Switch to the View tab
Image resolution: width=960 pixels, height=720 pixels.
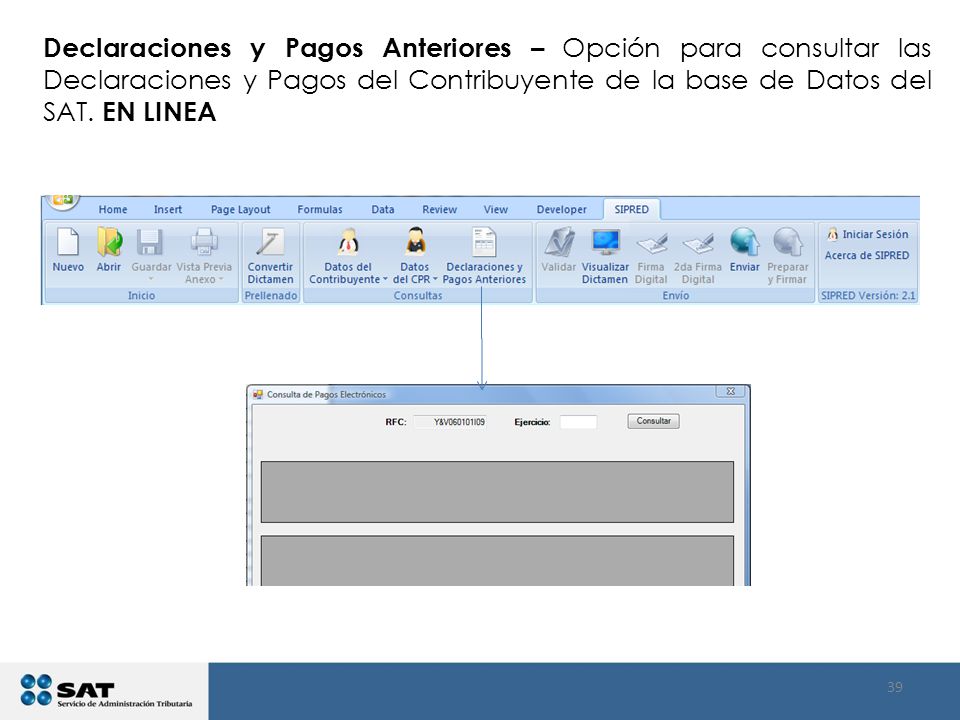495,209
